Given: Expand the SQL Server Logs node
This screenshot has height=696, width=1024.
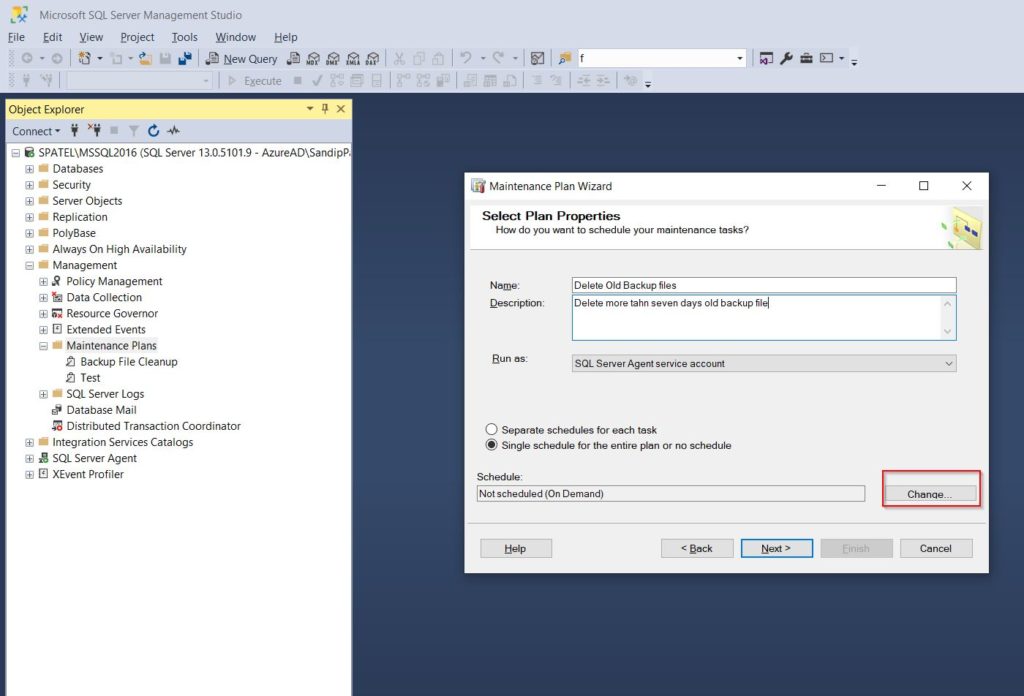Looking at the screenshot, I should pyautogui.click(x=43, y=394).
